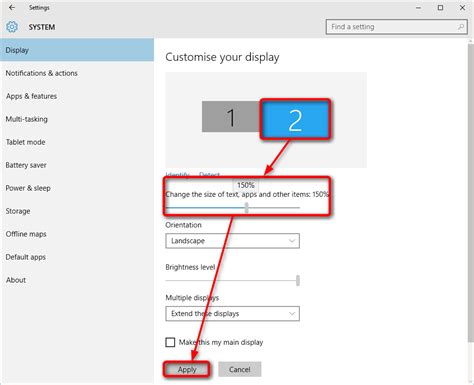
Task: Click the search magnifier icon
Action: point(461,27)
